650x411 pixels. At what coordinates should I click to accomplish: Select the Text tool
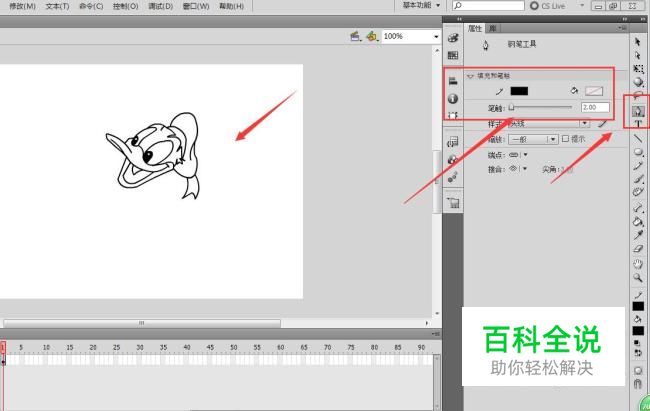[638, 124]
